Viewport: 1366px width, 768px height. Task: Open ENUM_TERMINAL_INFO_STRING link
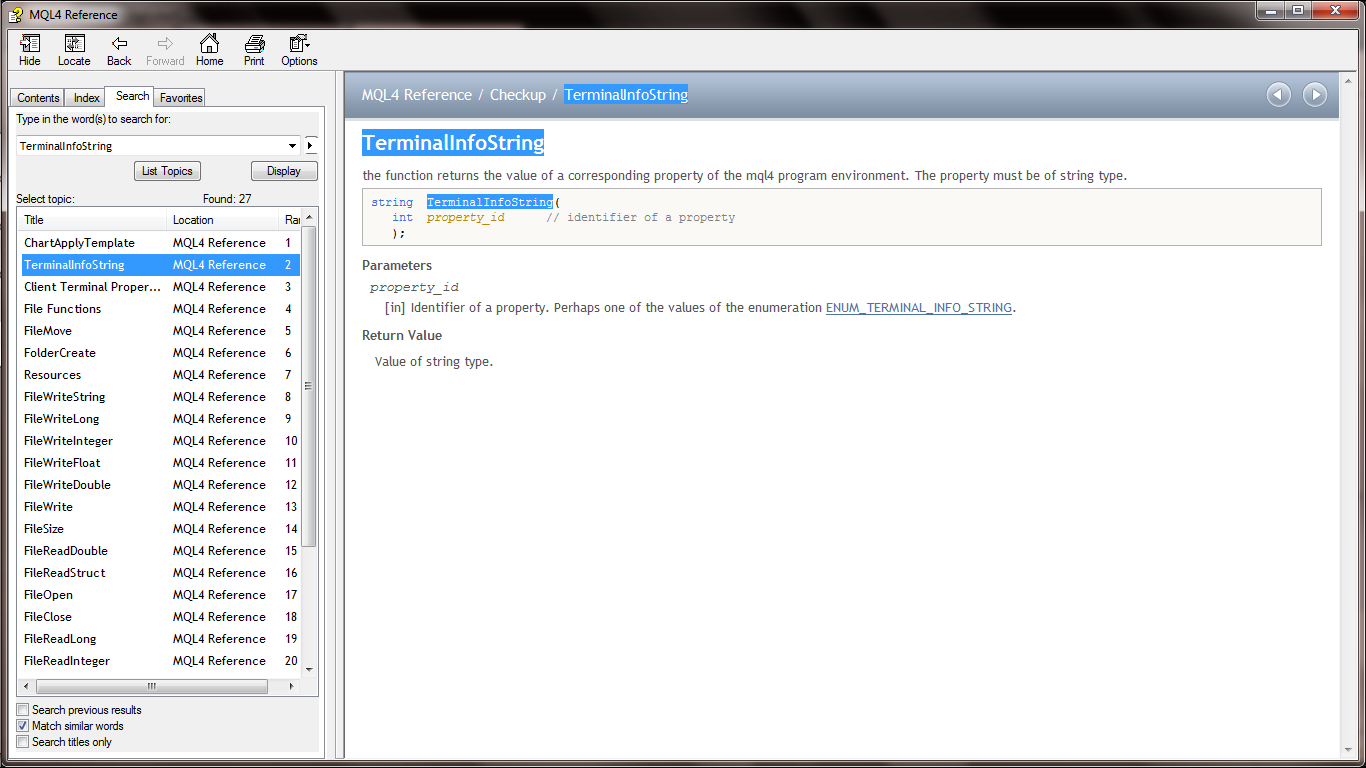pos(919,308)
